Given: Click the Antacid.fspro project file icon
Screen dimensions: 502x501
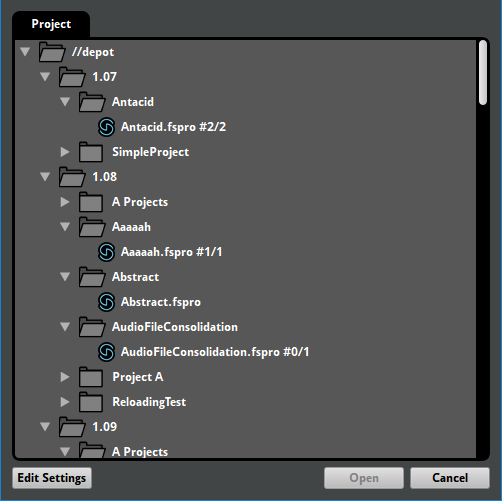Looking at the screenshot, I should [107, 127].
